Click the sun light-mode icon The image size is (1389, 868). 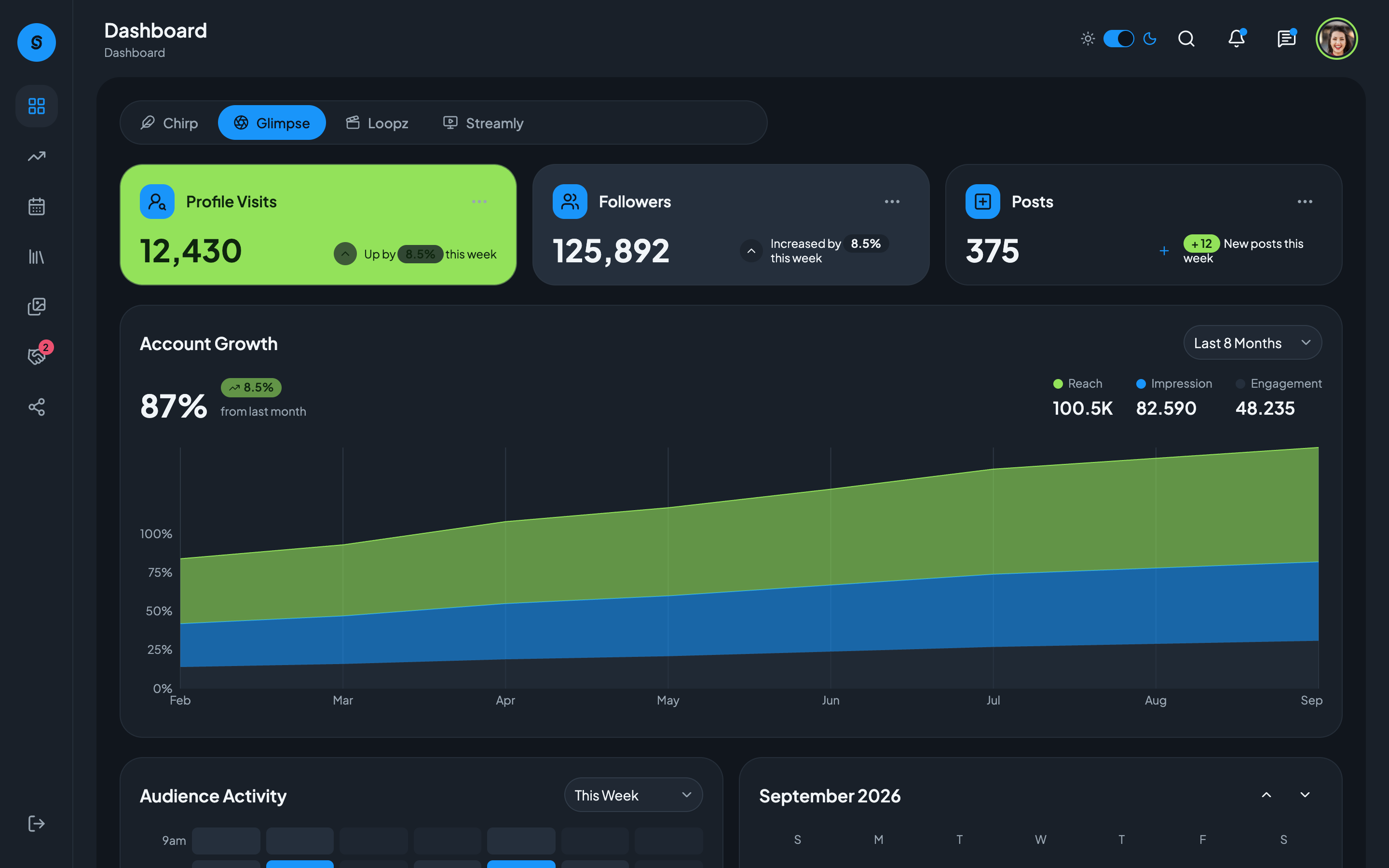tap(1088, 39)
